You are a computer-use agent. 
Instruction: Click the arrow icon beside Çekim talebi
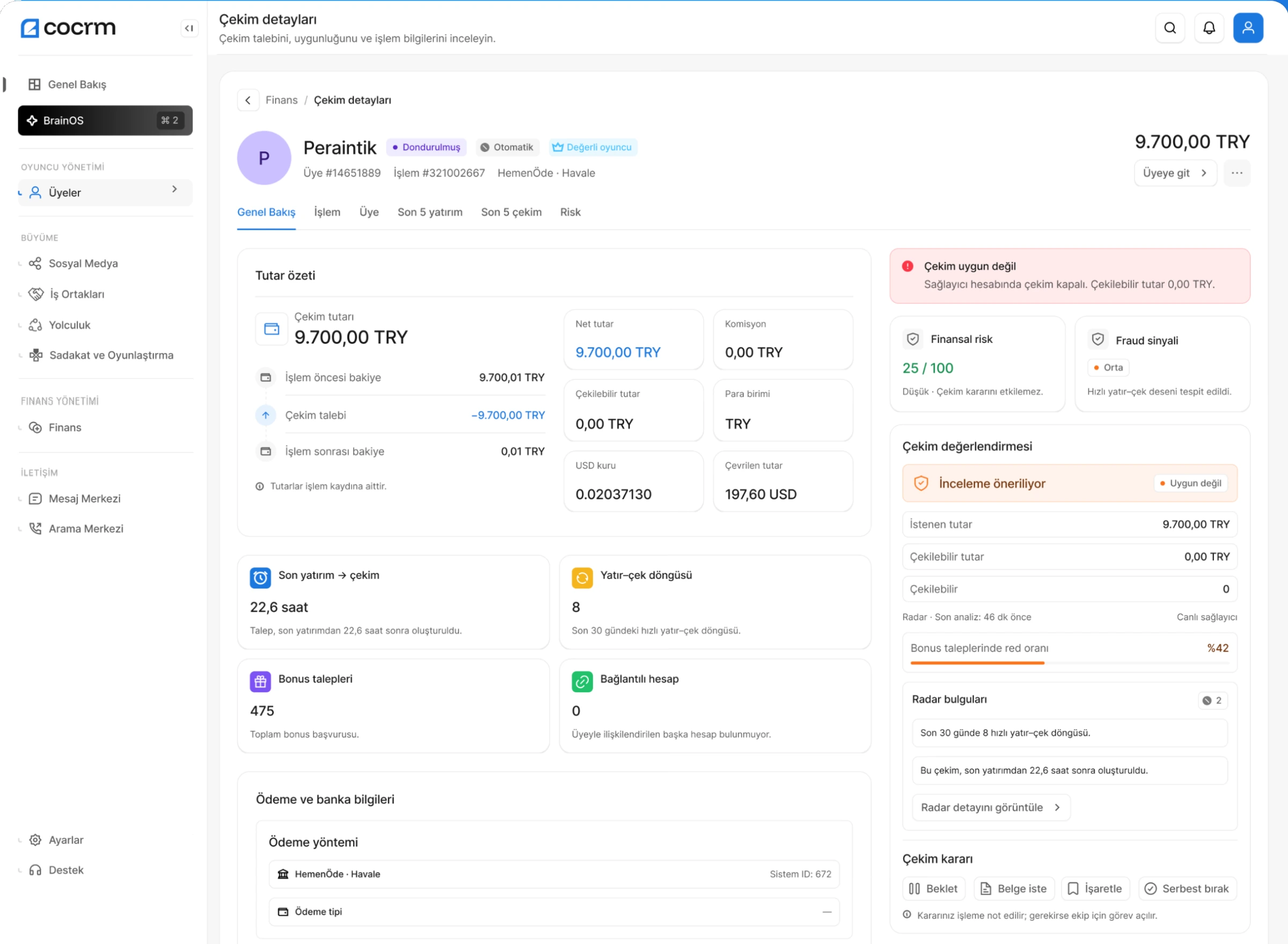point(266,415)
